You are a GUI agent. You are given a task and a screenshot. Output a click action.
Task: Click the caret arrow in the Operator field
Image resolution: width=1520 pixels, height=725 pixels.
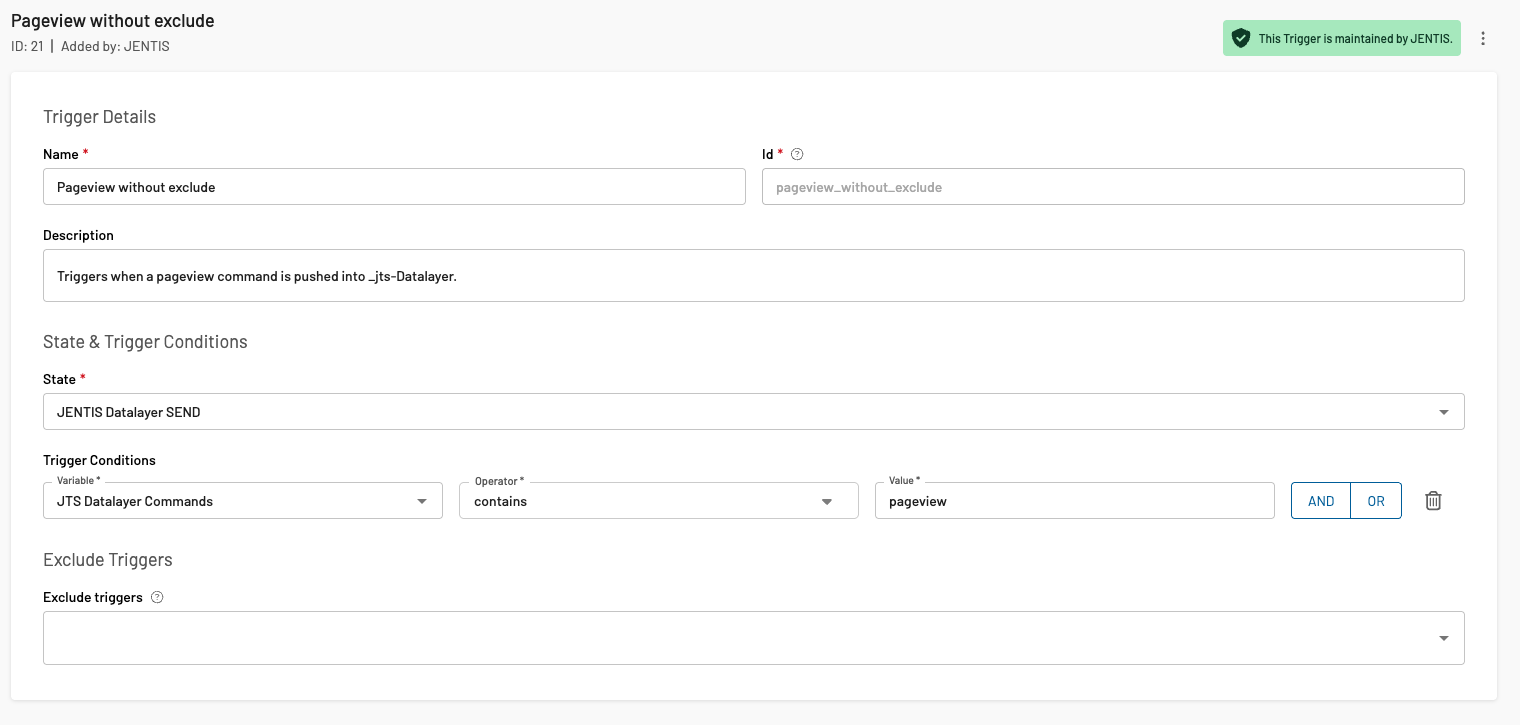827,502
